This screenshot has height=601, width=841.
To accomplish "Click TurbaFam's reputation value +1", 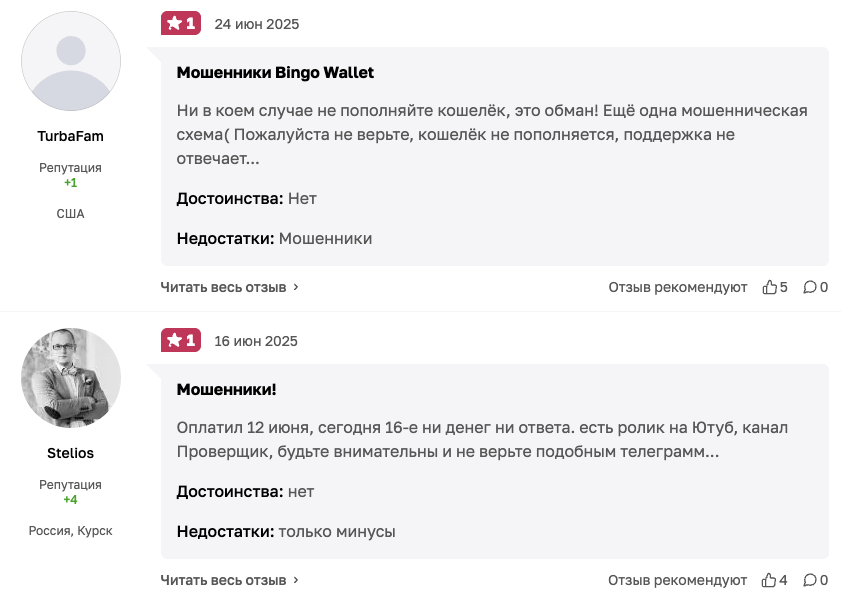I will [x=71, y=183].
